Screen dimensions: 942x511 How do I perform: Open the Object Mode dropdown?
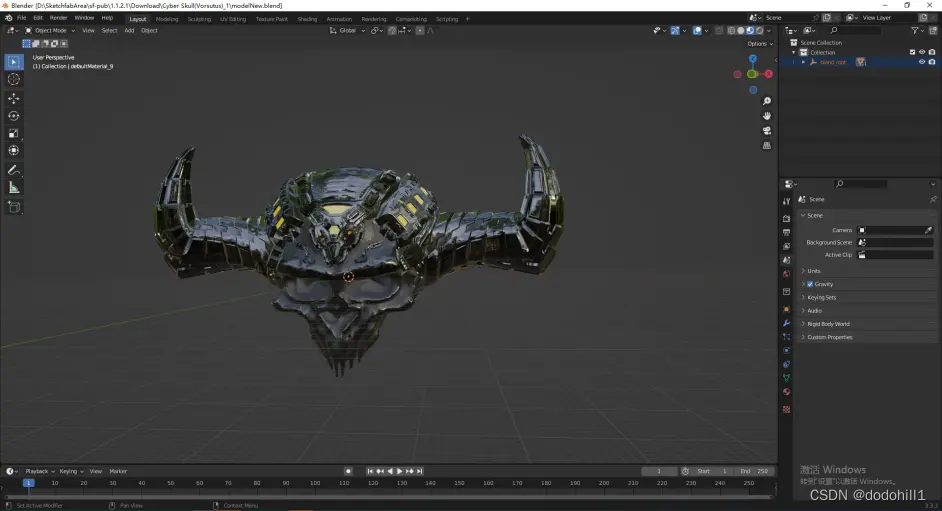(50, 30)
